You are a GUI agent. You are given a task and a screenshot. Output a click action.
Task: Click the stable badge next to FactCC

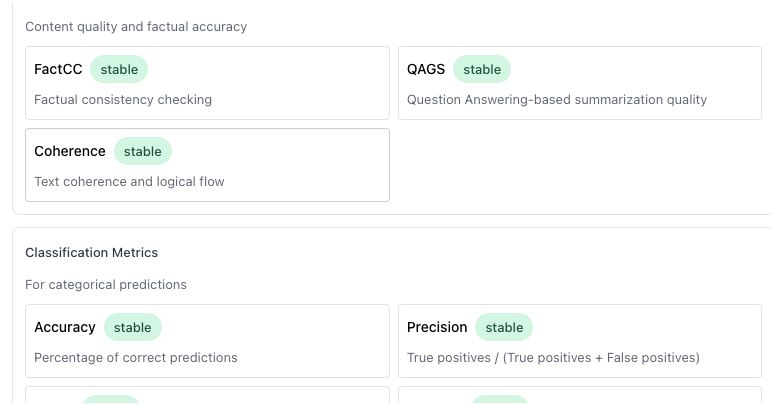click(x=119, y=69)
